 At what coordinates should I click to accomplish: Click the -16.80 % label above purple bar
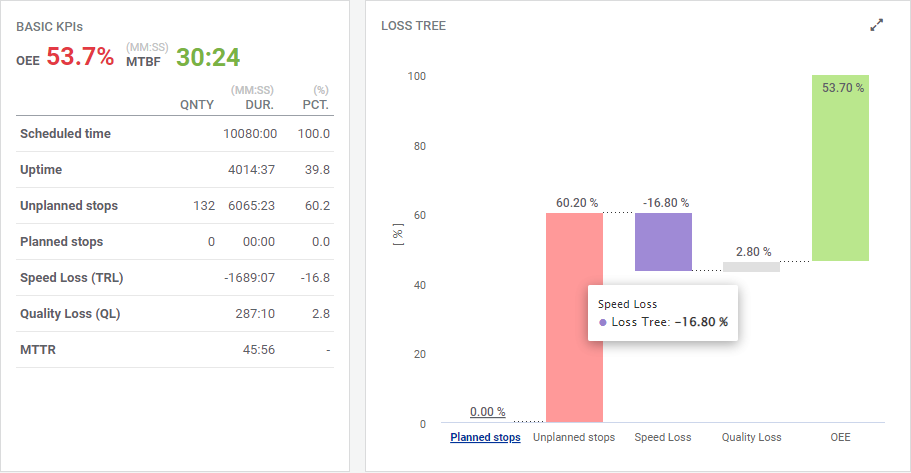[x=666, y=203]
